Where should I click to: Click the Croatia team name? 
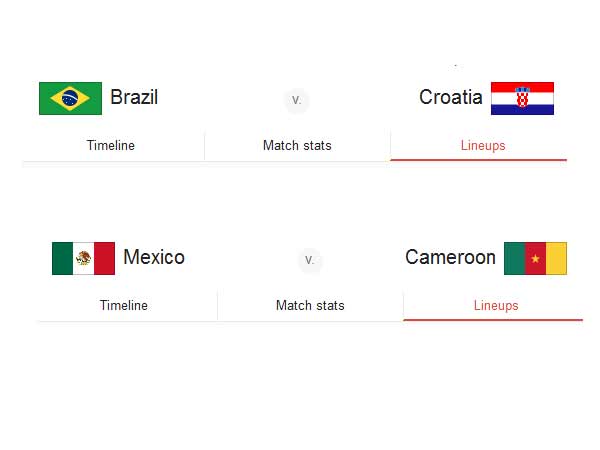[451, 98]
